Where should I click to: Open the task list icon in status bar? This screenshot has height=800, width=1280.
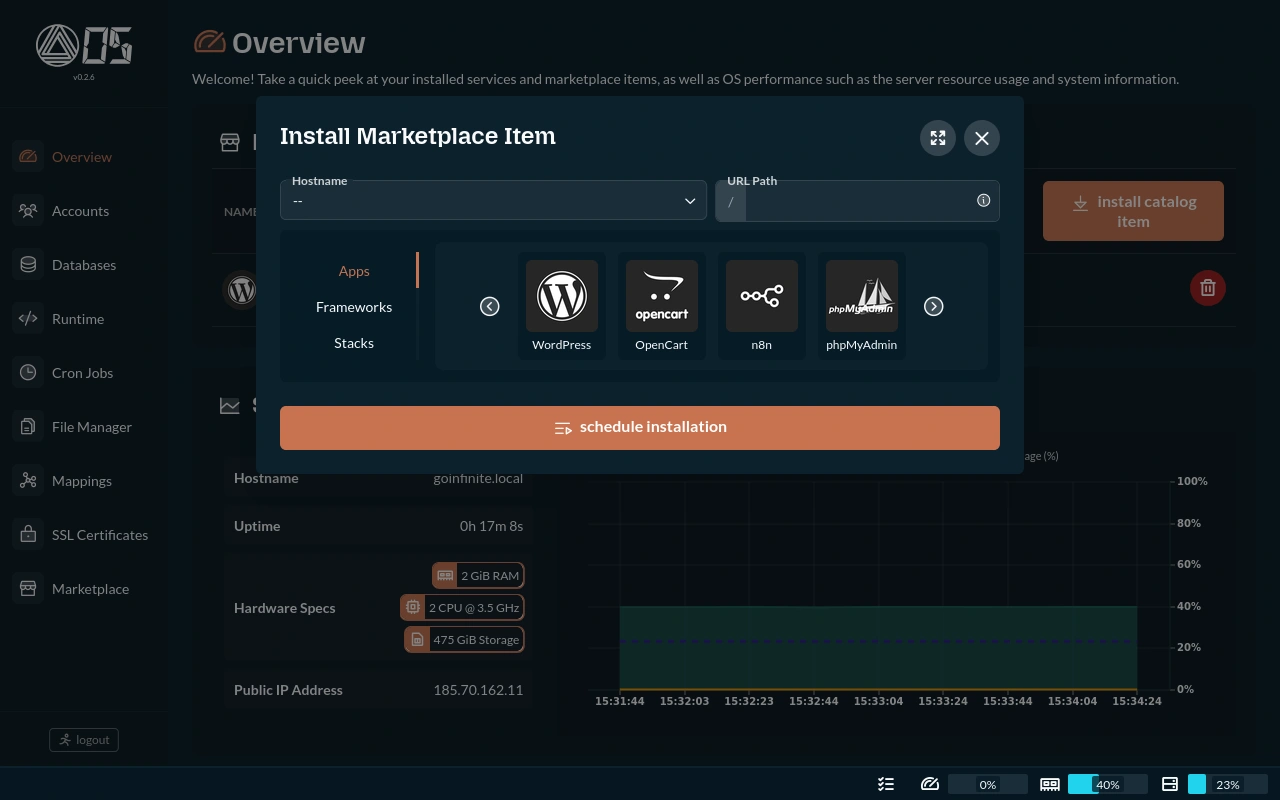point(886,785)
